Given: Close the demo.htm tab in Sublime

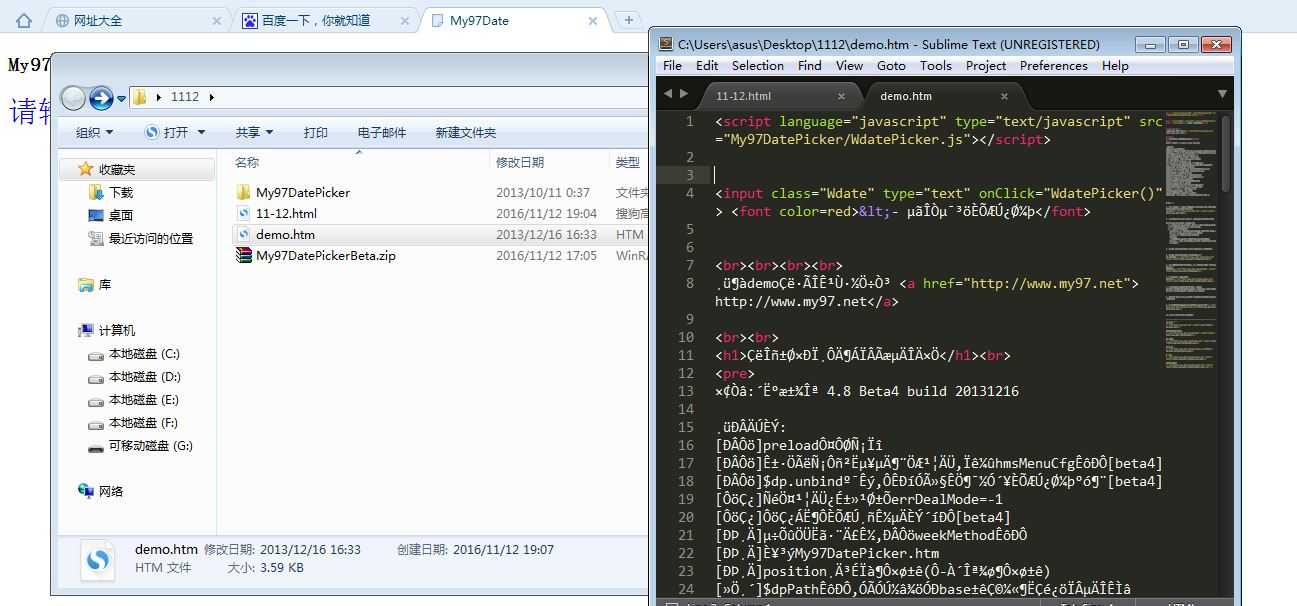Looking at the screenshot, I should point(1004,96).
